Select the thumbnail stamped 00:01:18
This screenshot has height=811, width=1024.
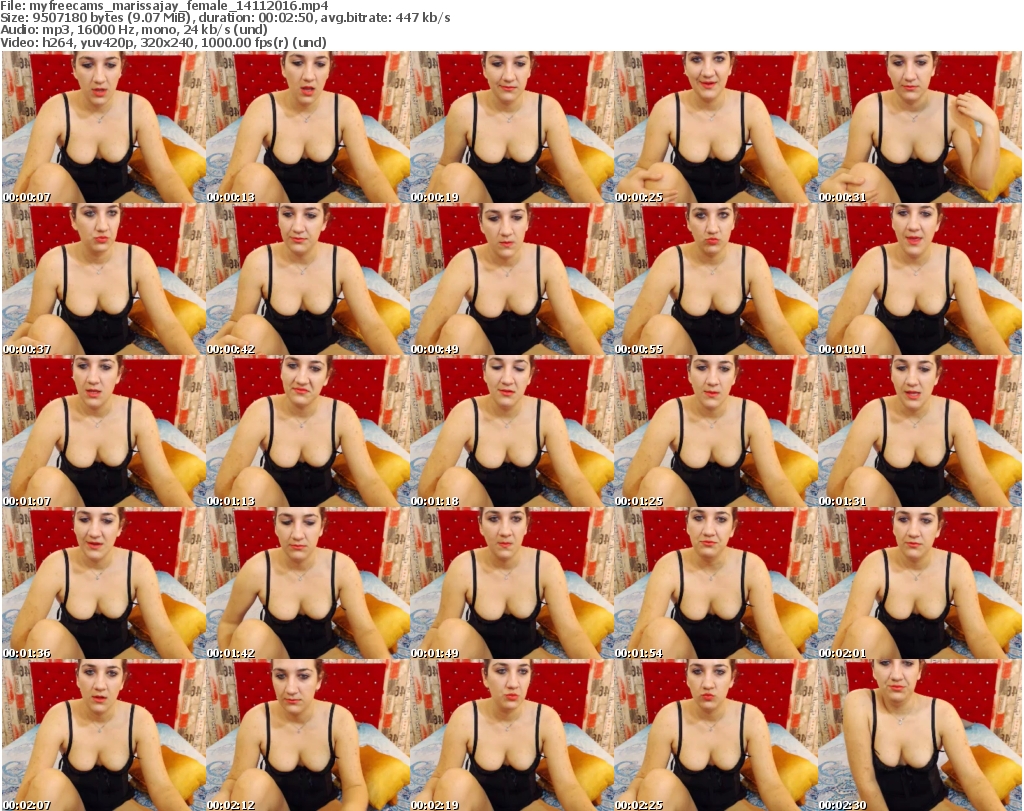click(511, 432)
